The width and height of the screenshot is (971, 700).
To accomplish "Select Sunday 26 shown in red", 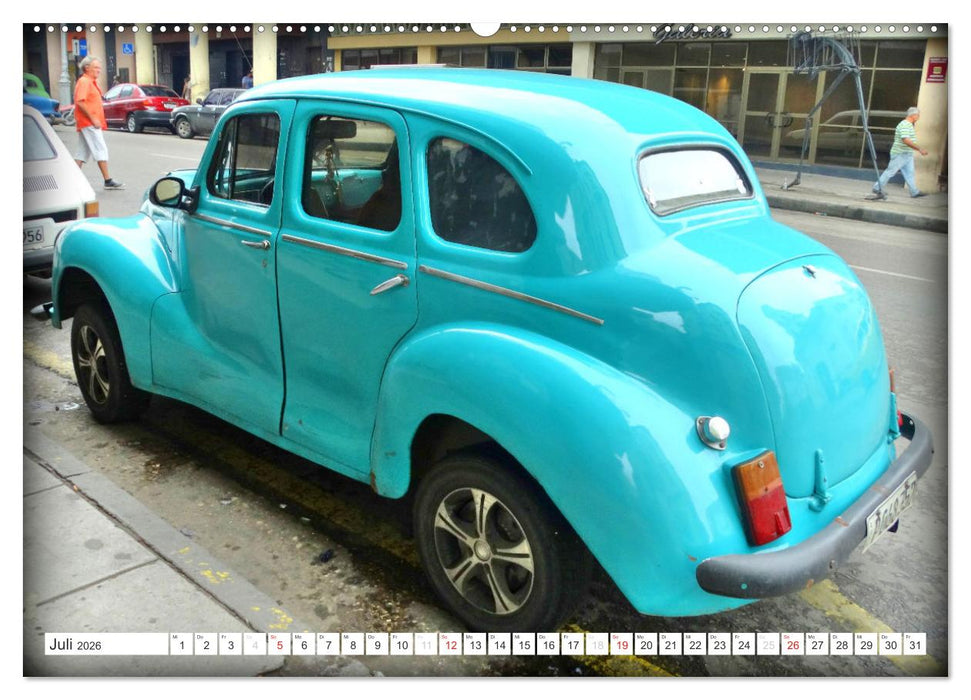I will pyautogui.click(x=791, y=645).
